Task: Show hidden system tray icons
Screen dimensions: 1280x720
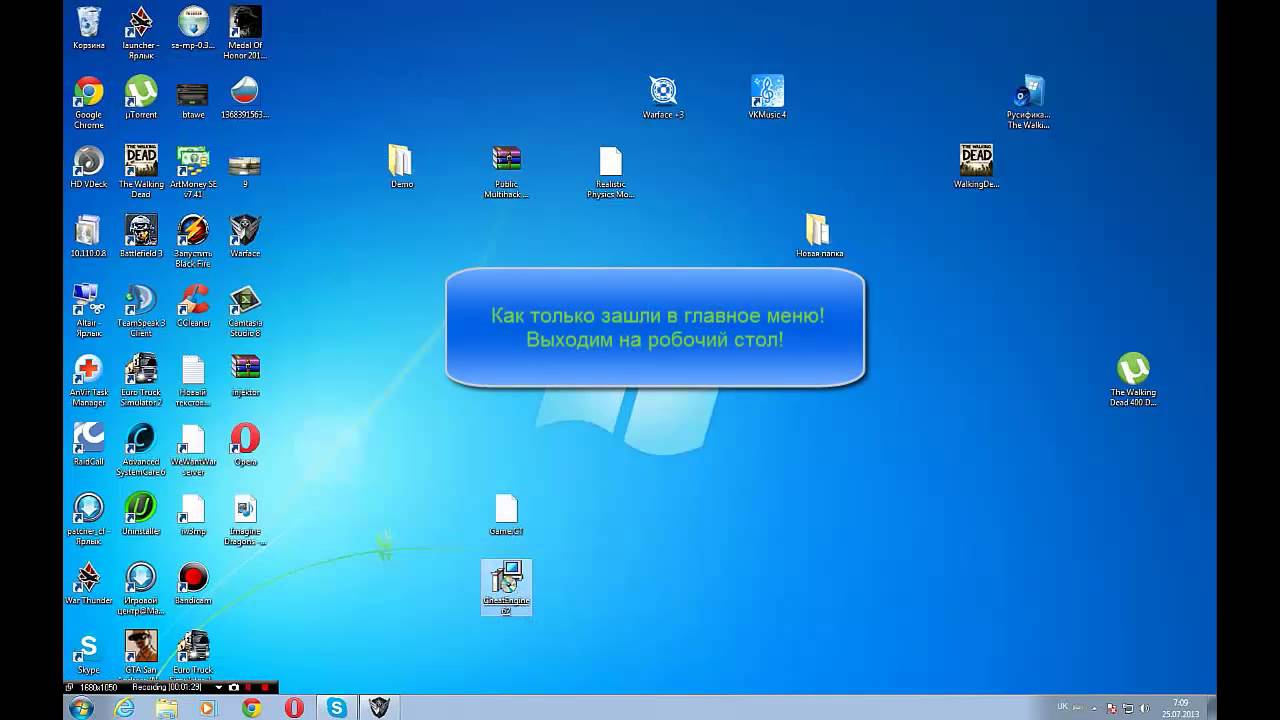Action: 1092,708
